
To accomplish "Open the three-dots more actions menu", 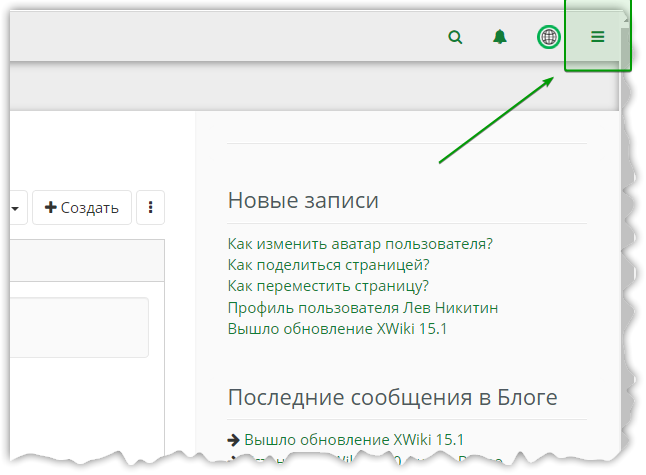I will click(x=150, y=208).
